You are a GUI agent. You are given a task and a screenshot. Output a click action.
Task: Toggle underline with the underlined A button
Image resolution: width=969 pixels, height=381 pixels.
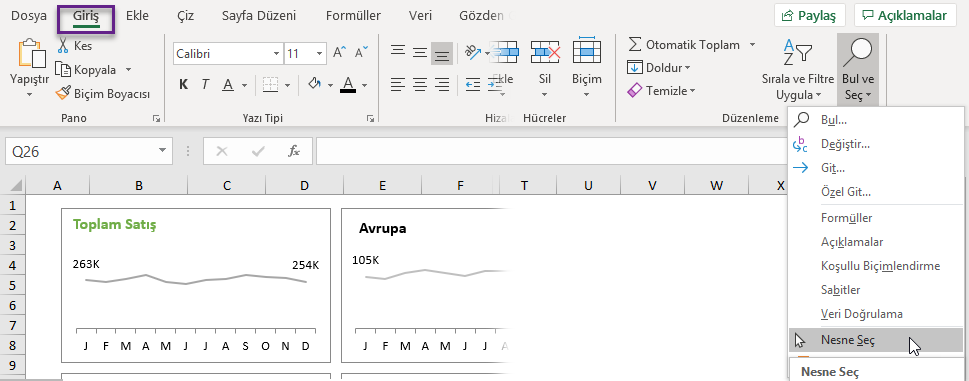(x=227, y=85)
